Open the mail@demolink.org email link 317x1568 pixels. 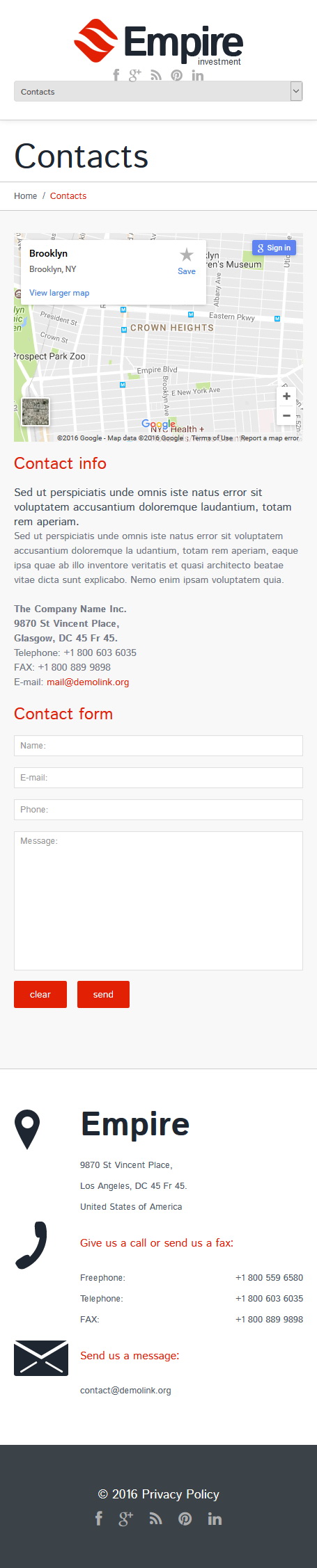click(x=88, y=682)
